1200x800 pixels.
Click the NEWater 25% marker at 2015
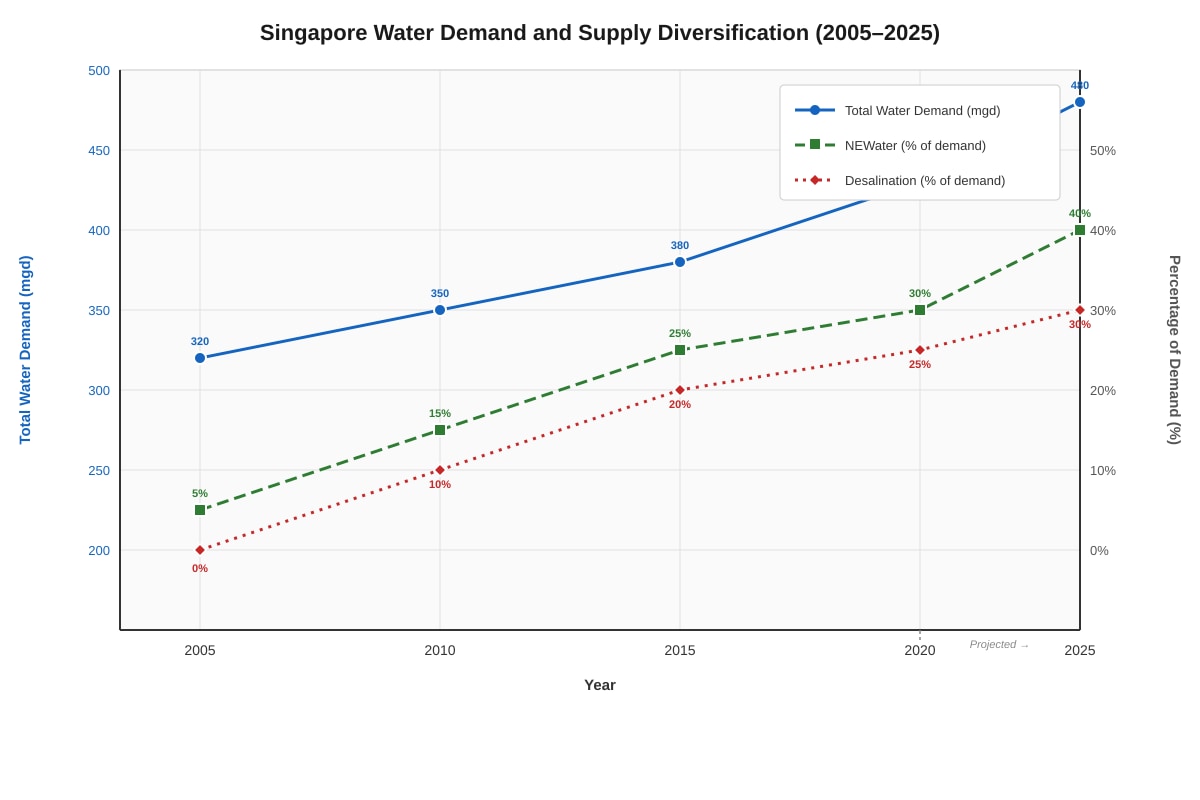click(x=680, y=350)
